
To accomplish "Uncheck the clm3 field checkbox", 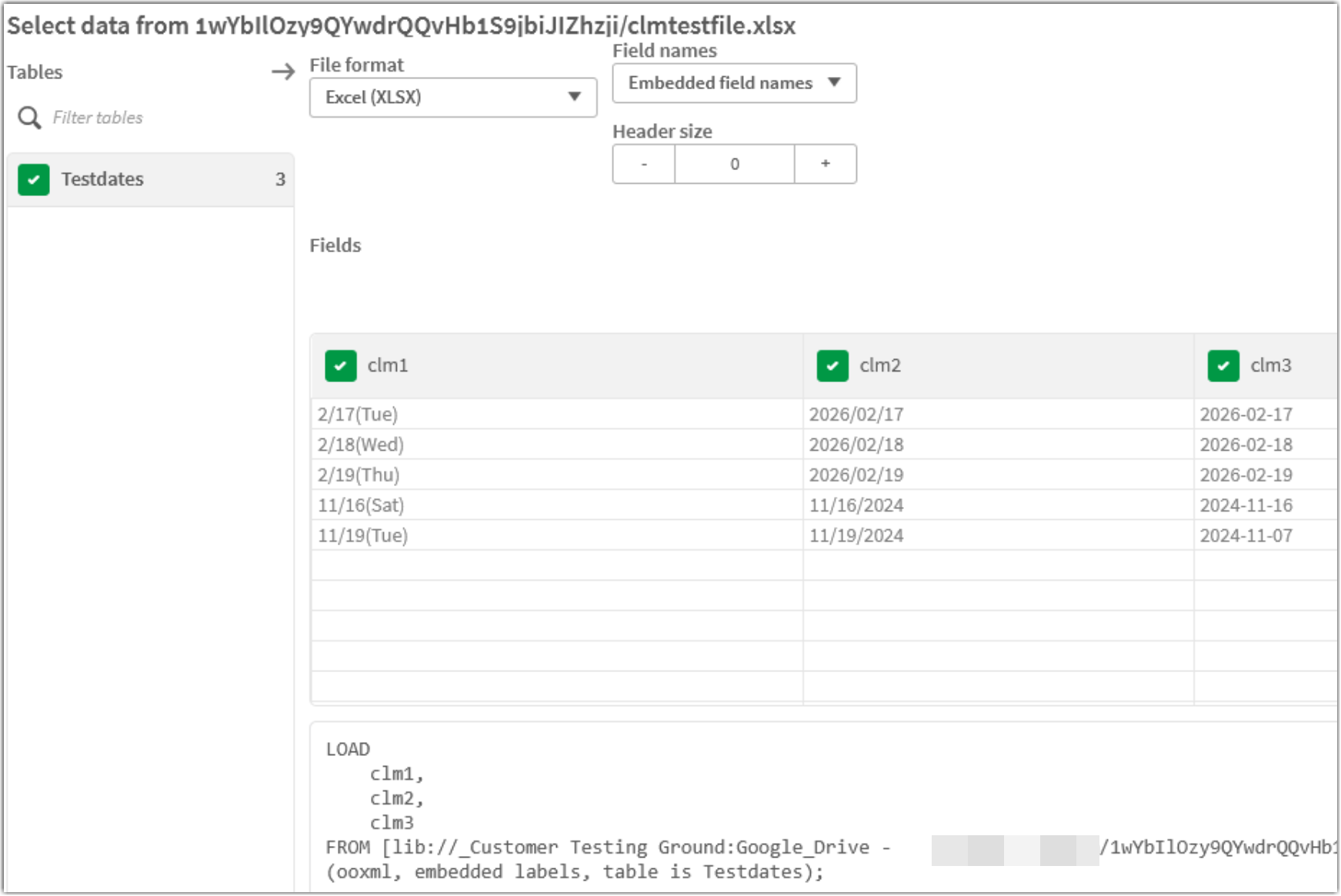I will pos(1223,366).
